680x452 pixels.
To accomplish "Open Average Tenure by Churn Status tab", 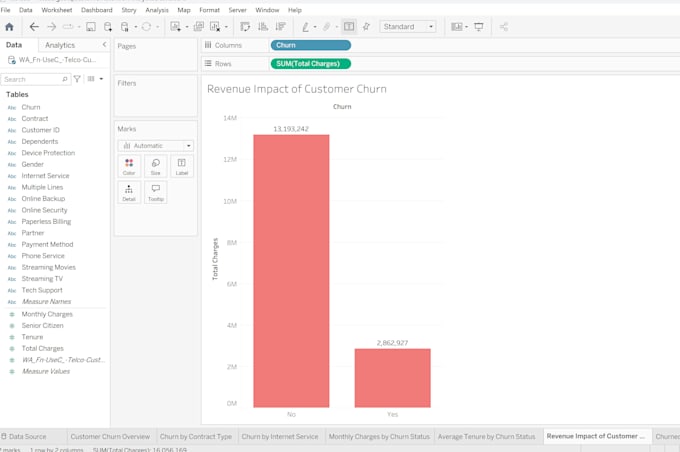I will coord(486,436).
